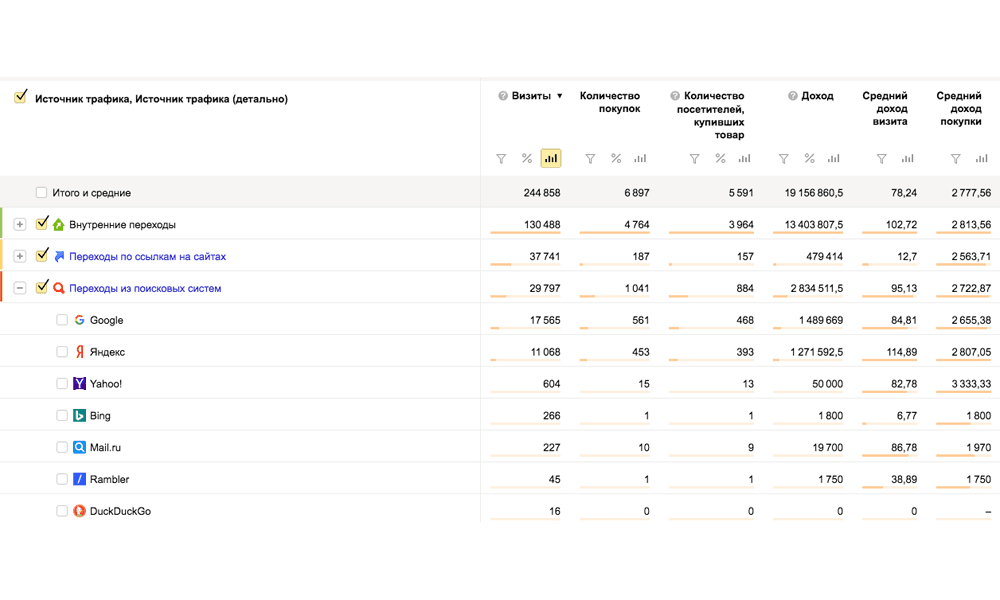This screenshot has height=600, width=1000.
Task: Toggle the highlighted bar chart icon under Визиты
Action: [x=551, y=158]
